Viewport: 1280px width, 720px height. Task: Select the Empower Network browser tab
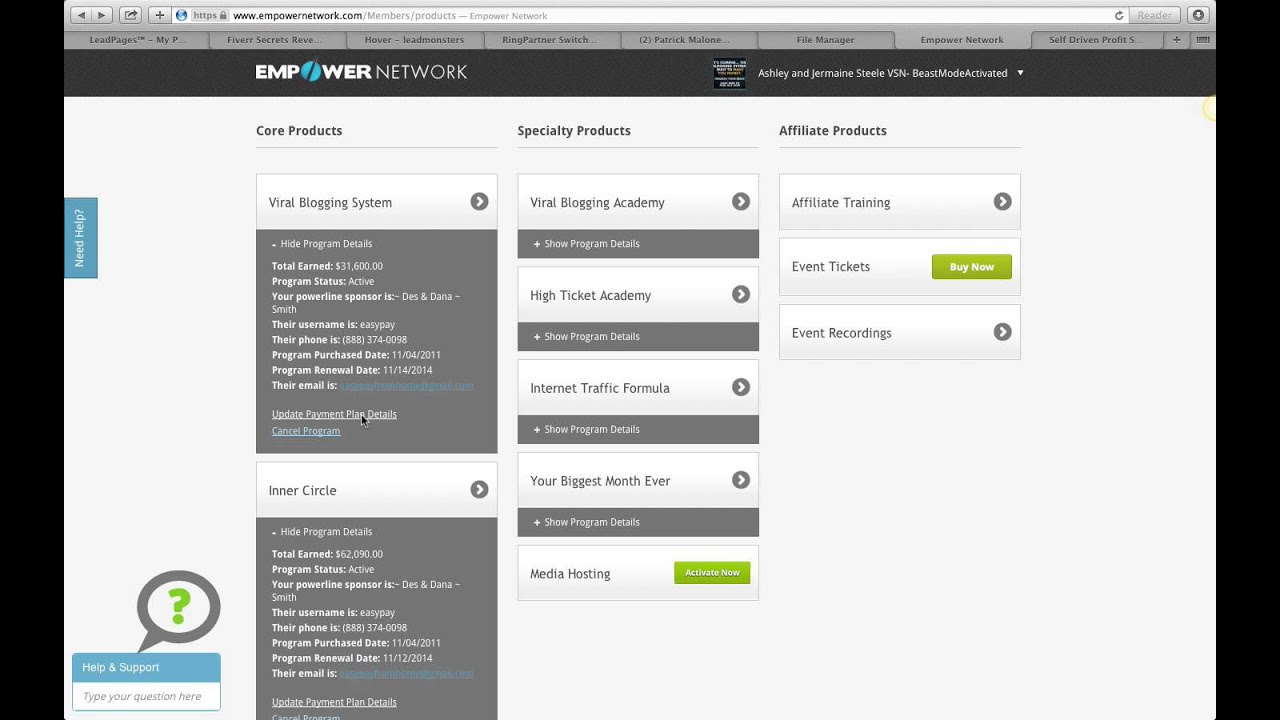(963, 40)
